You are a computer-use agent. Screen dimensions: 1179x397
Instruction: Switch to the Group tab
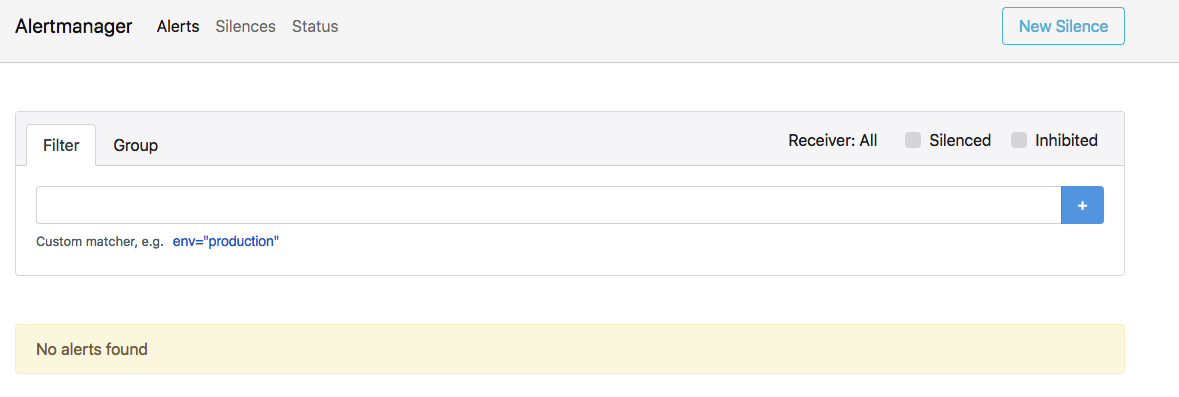tap(135, 145)
